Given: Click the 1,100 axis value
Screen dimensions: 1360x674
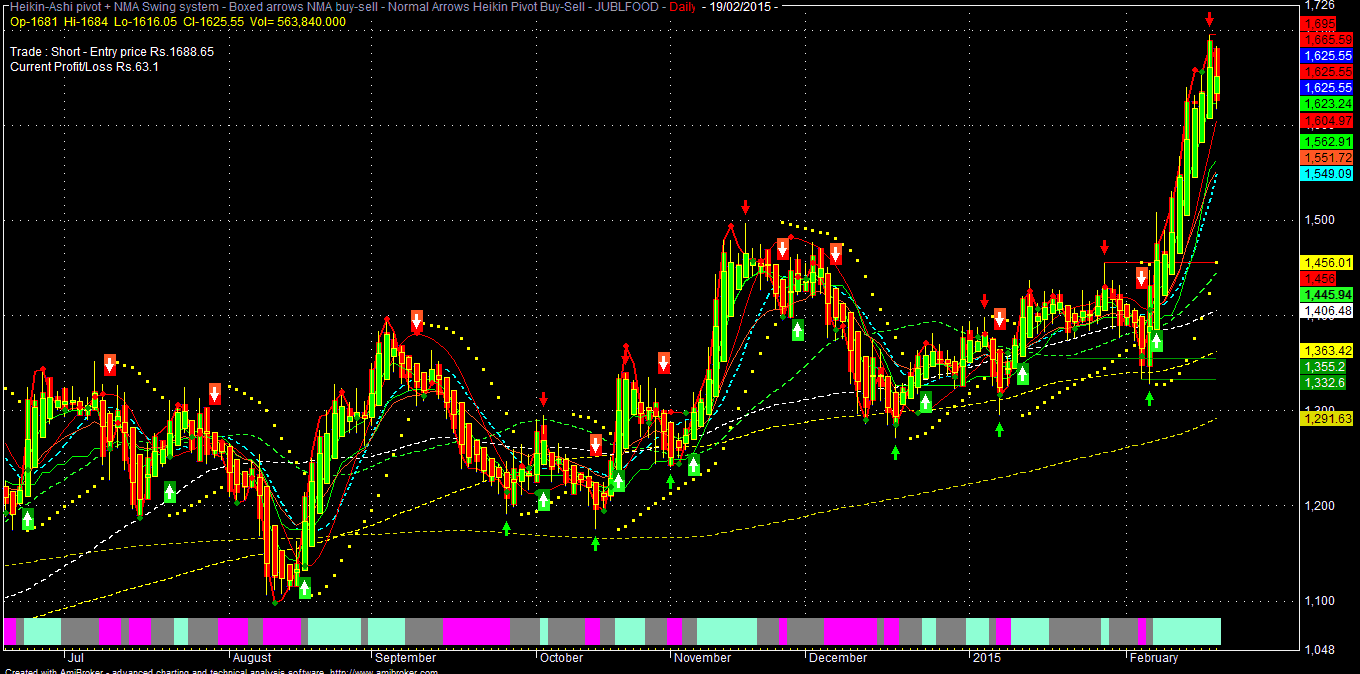Looking at the screenshot, I should pos(1321,601).
